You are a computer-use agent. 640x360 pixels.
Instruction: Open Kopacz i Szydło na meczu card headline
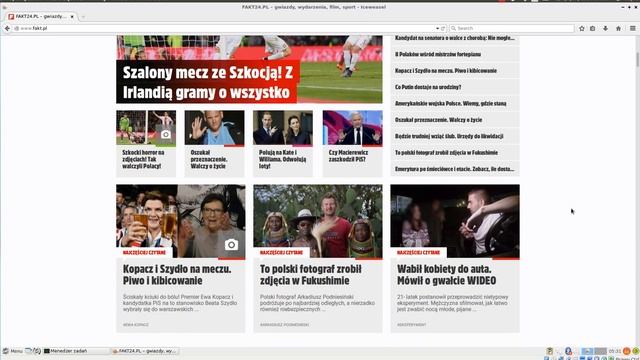click(x=177, y=275)
